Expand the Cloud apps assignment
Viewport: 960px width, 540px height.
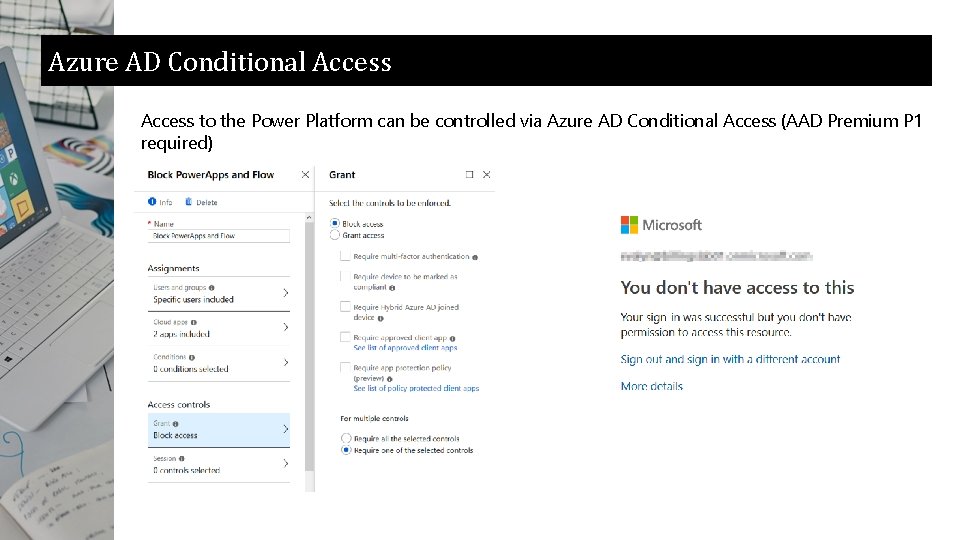click(285, 328)
